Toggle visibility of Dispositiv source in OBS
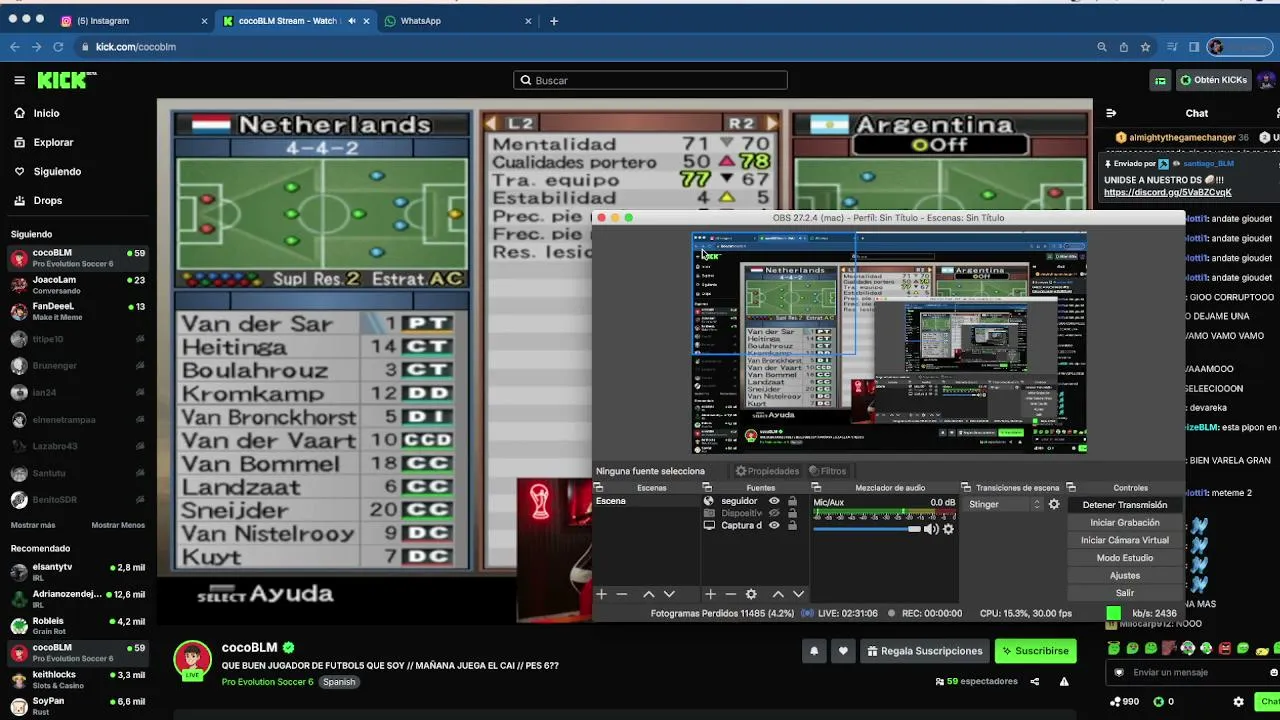The height and width of the screenshot is (720, 1280). pyautogui.click(x=774, y=513)
